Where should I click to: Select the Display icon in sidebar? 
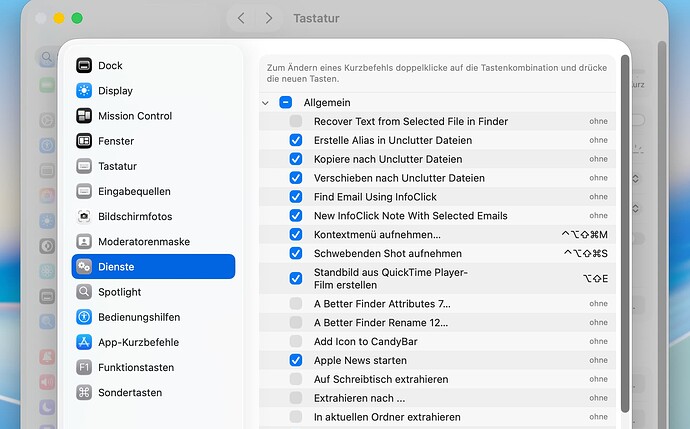(84, 91)
